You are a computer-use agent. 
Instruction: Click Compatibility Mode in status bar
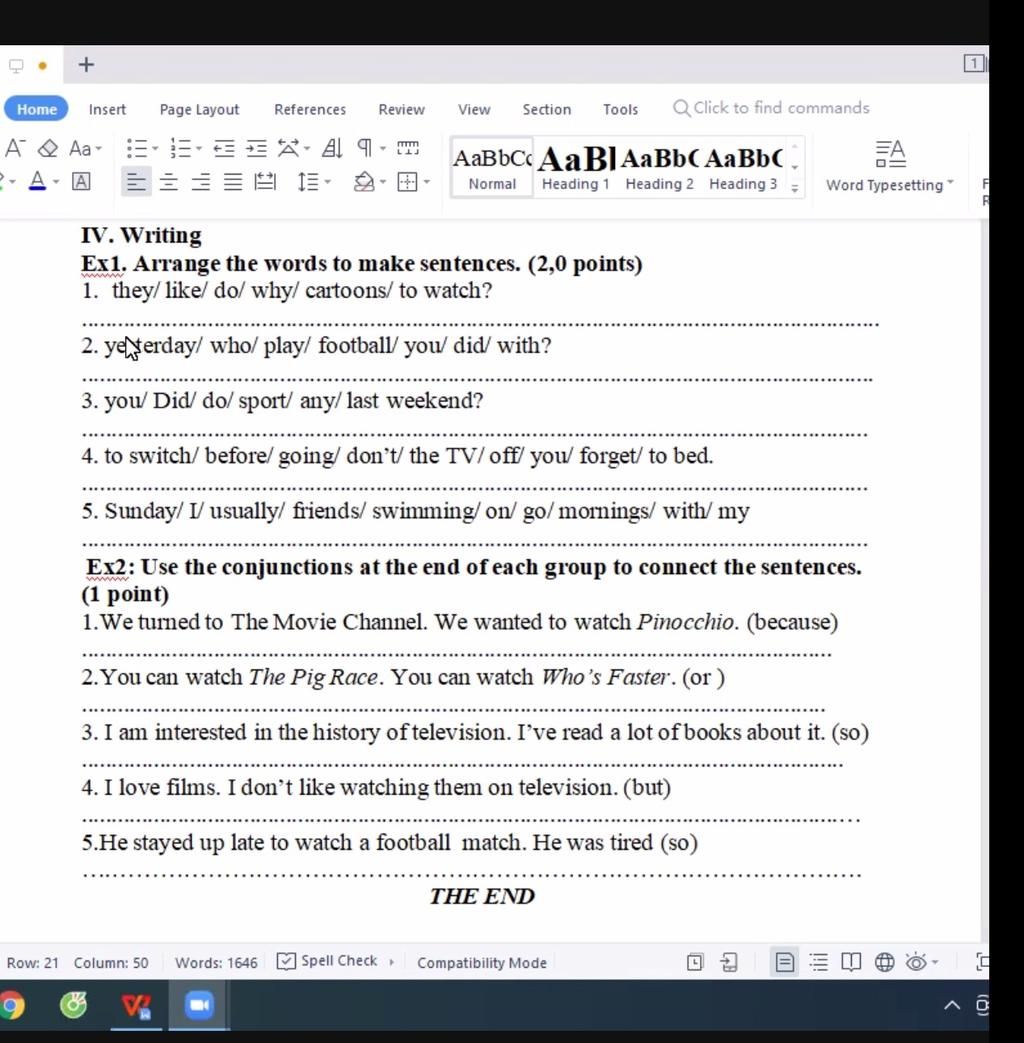pyautogui.click(x=482, y=963)
